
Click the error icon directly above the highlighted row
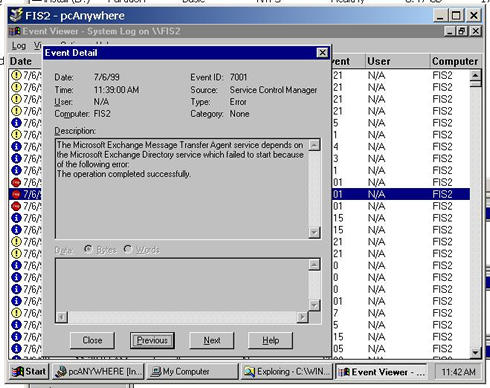(x=16, y=182)
